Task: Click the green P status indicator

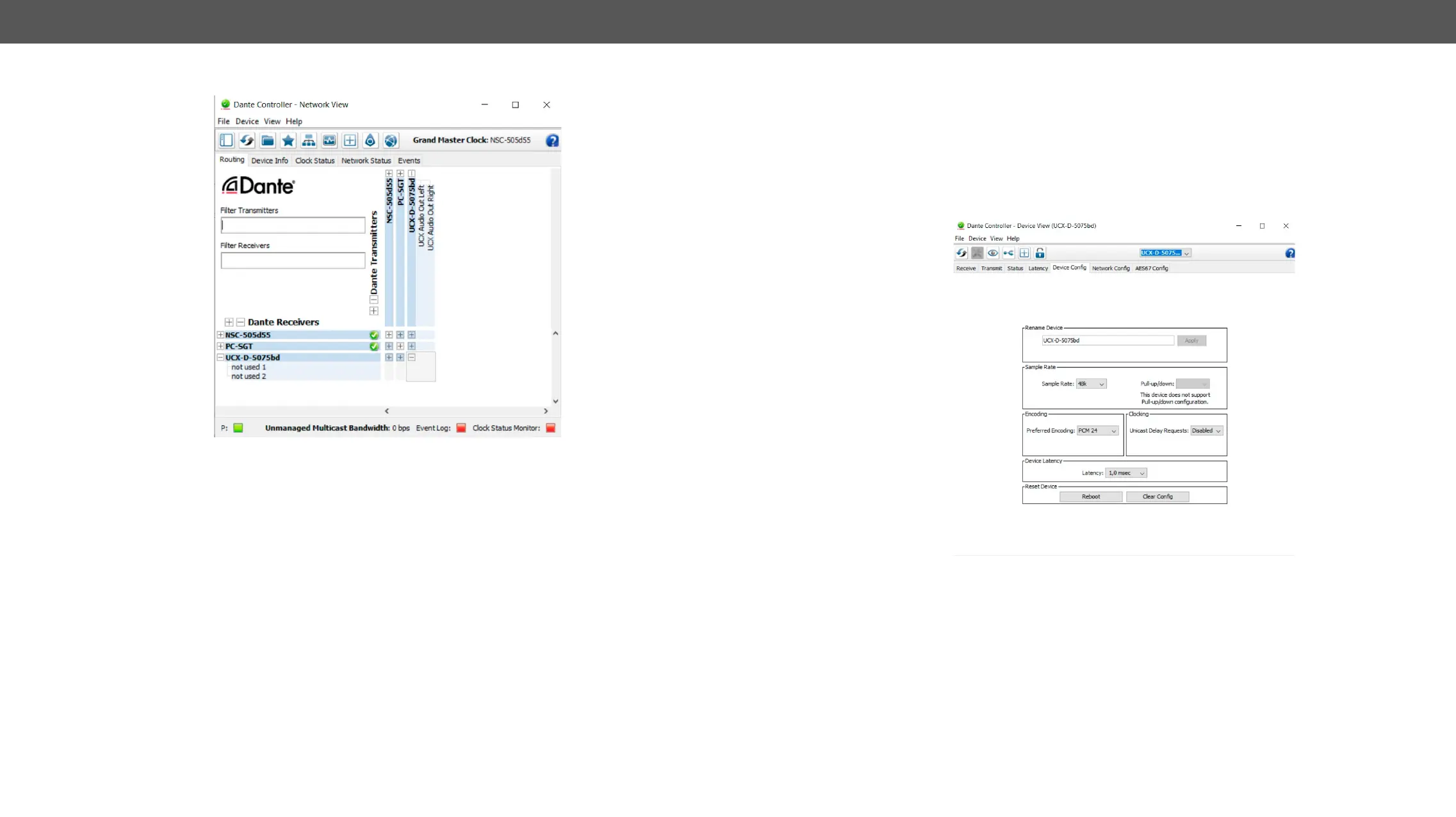Action: 238,428
